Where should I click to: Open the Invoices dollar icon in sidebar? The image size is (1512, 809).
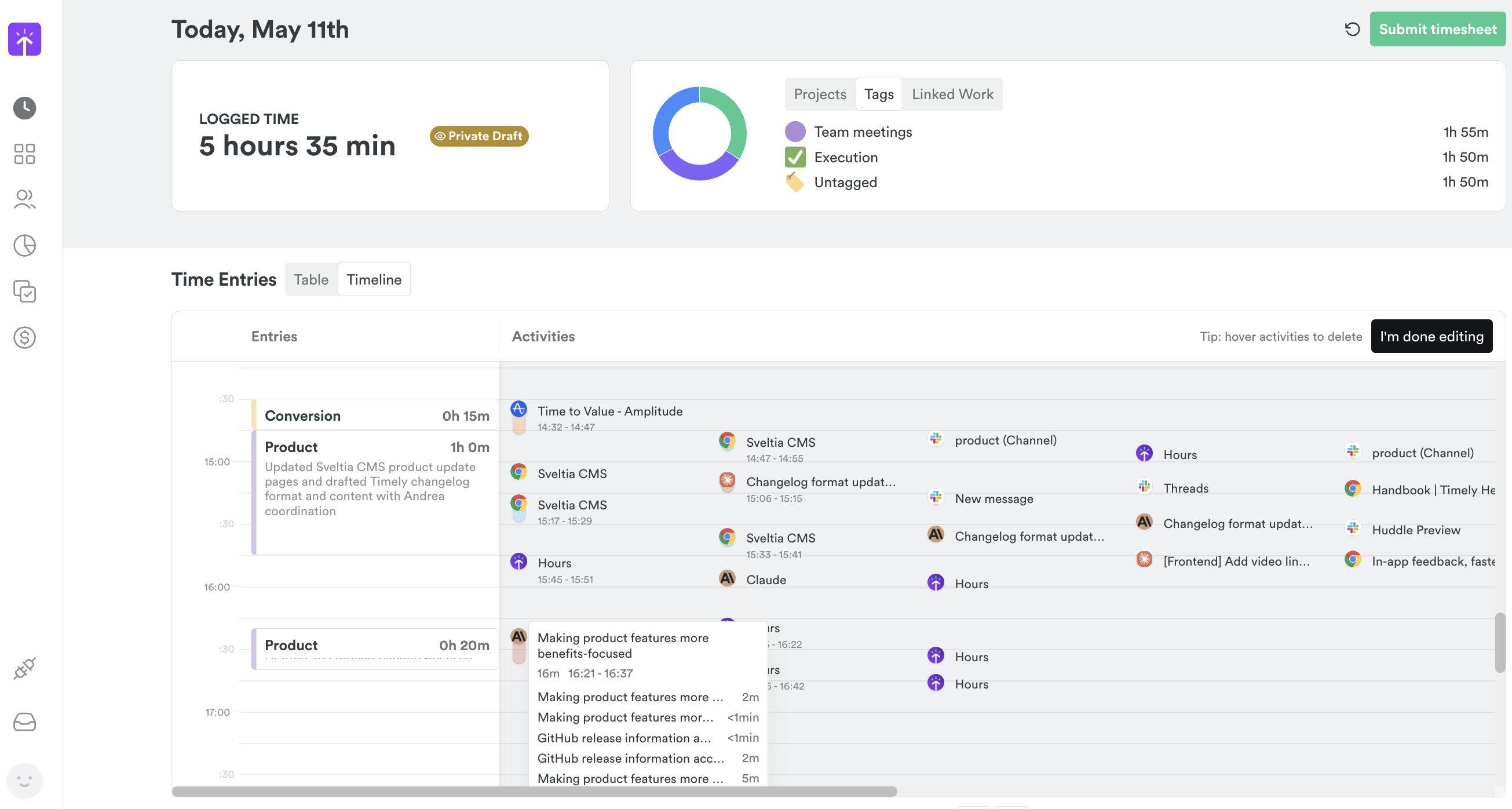[x=25, y=337]
